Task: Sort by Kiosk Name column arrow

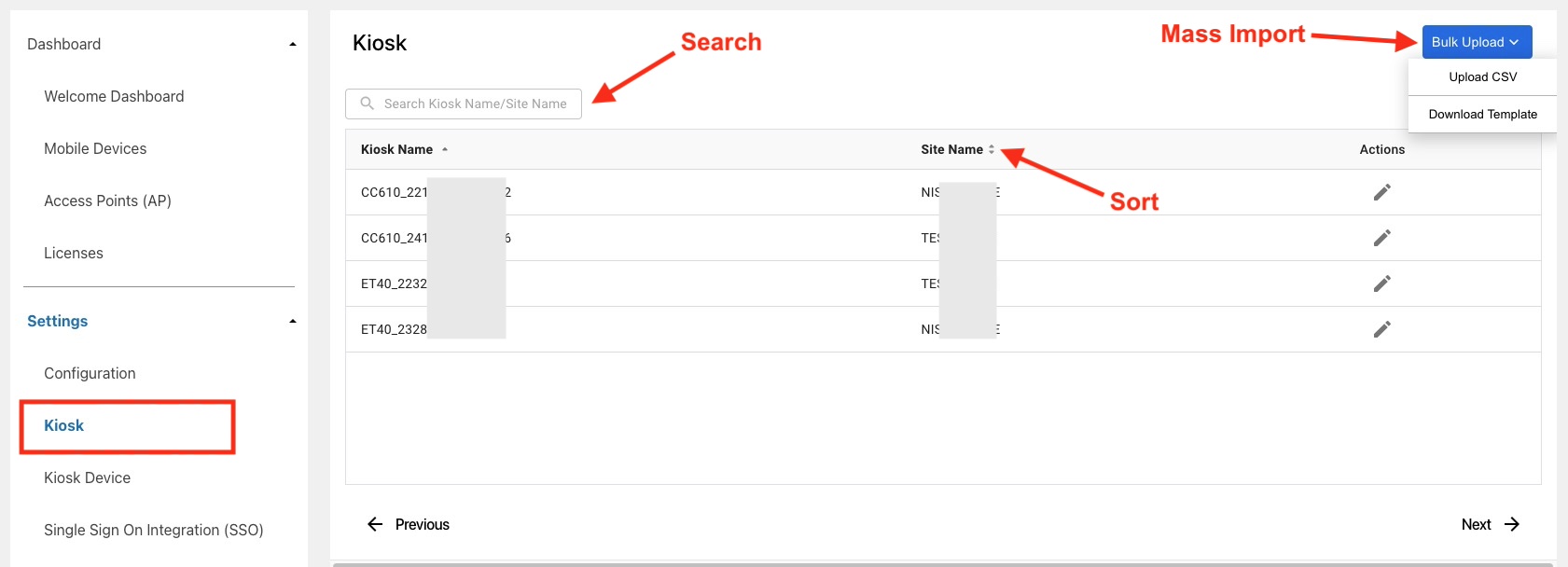Action: (x=445, y=149)
